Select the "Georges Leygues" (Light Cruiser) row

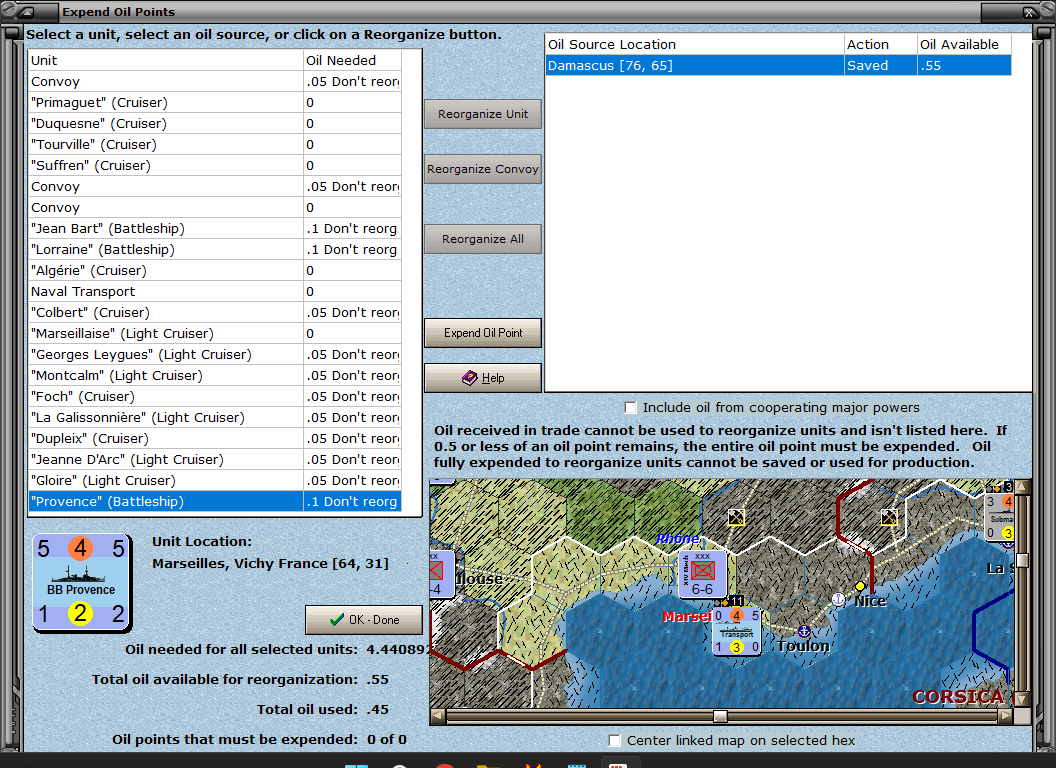click(215, 354)
